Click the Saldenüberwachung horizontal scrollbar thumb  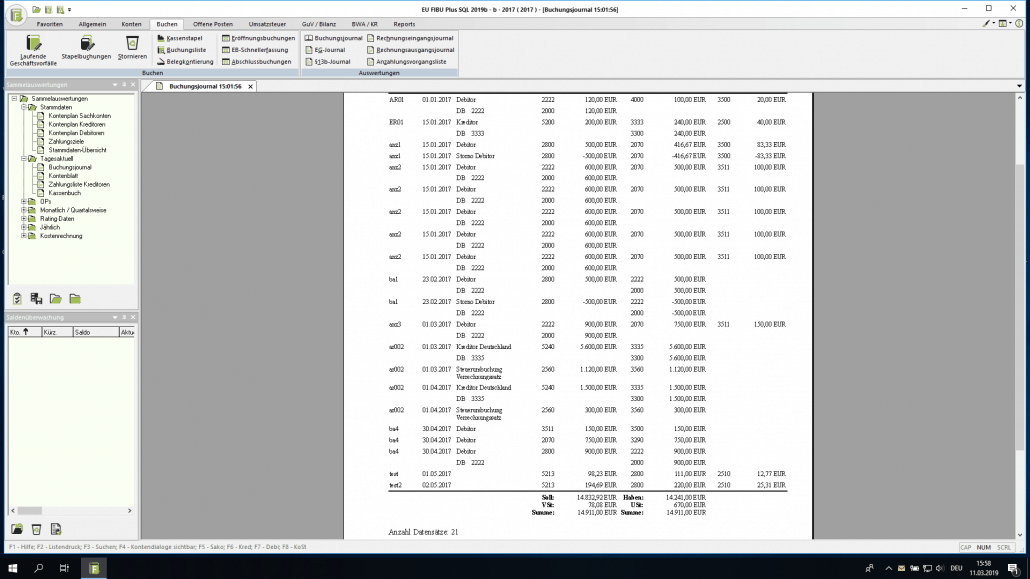pos(30,511)
